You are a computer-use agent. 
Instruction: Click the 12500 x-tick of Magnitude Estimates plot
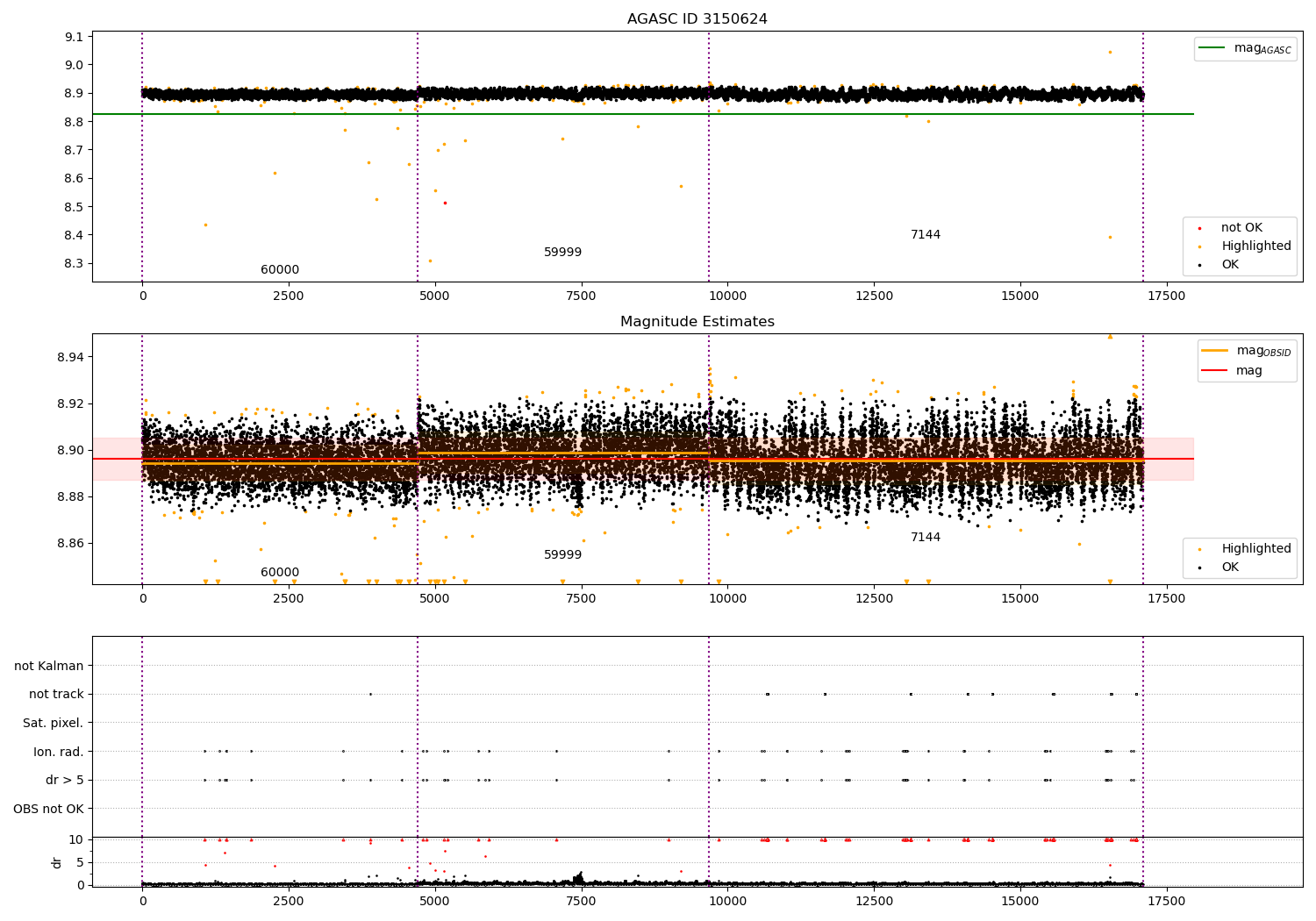874,599
